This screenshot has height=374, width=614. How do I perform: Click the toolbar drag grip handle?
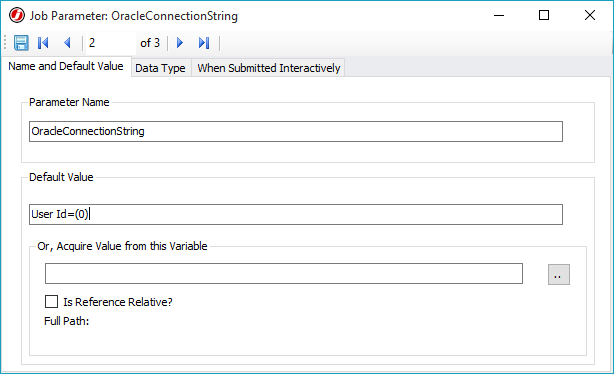[x=5, y=43]
